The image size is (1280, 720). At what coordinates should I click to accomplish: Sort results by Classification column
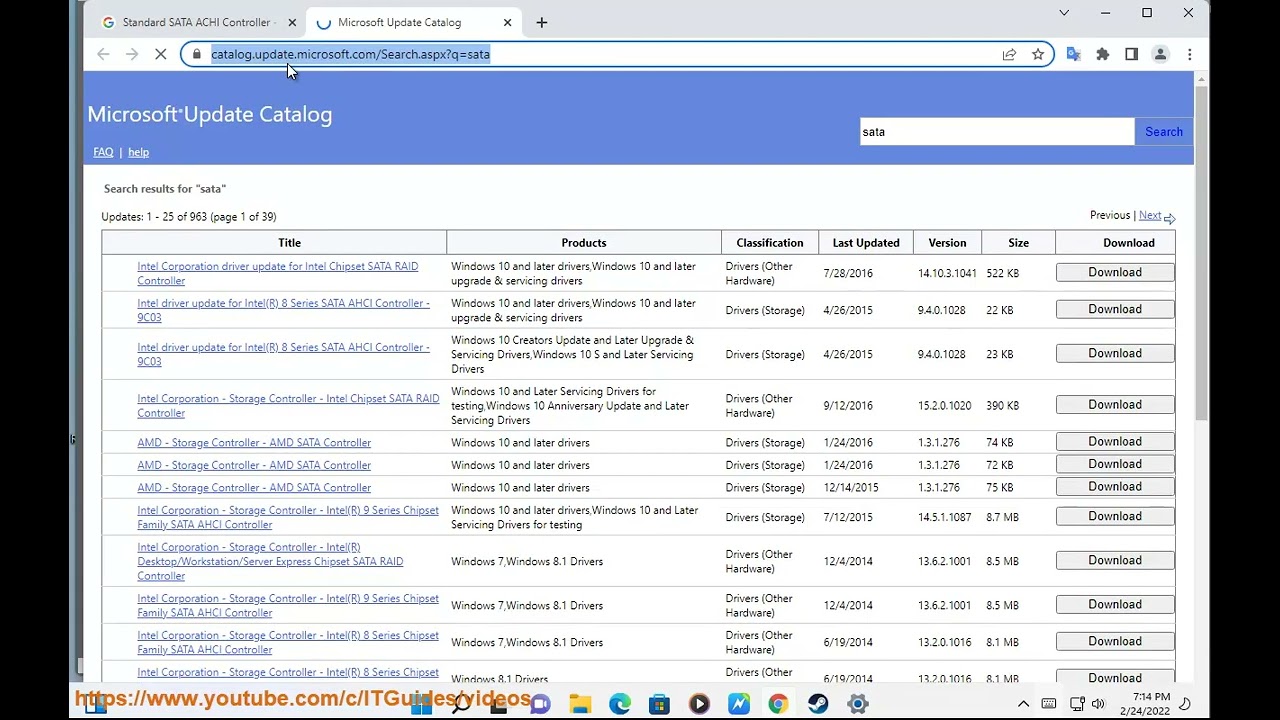tap(770, 243)
